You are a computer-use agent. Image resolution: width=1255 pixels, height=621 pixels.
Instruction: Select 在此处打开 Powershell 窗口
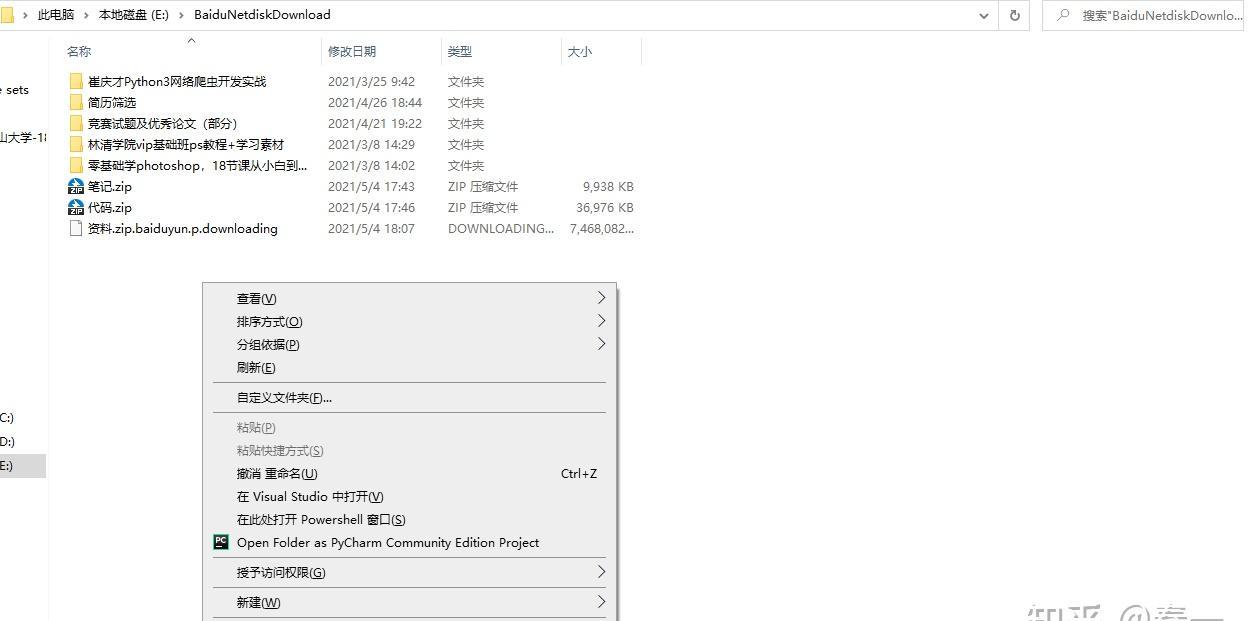pos(320,519)
